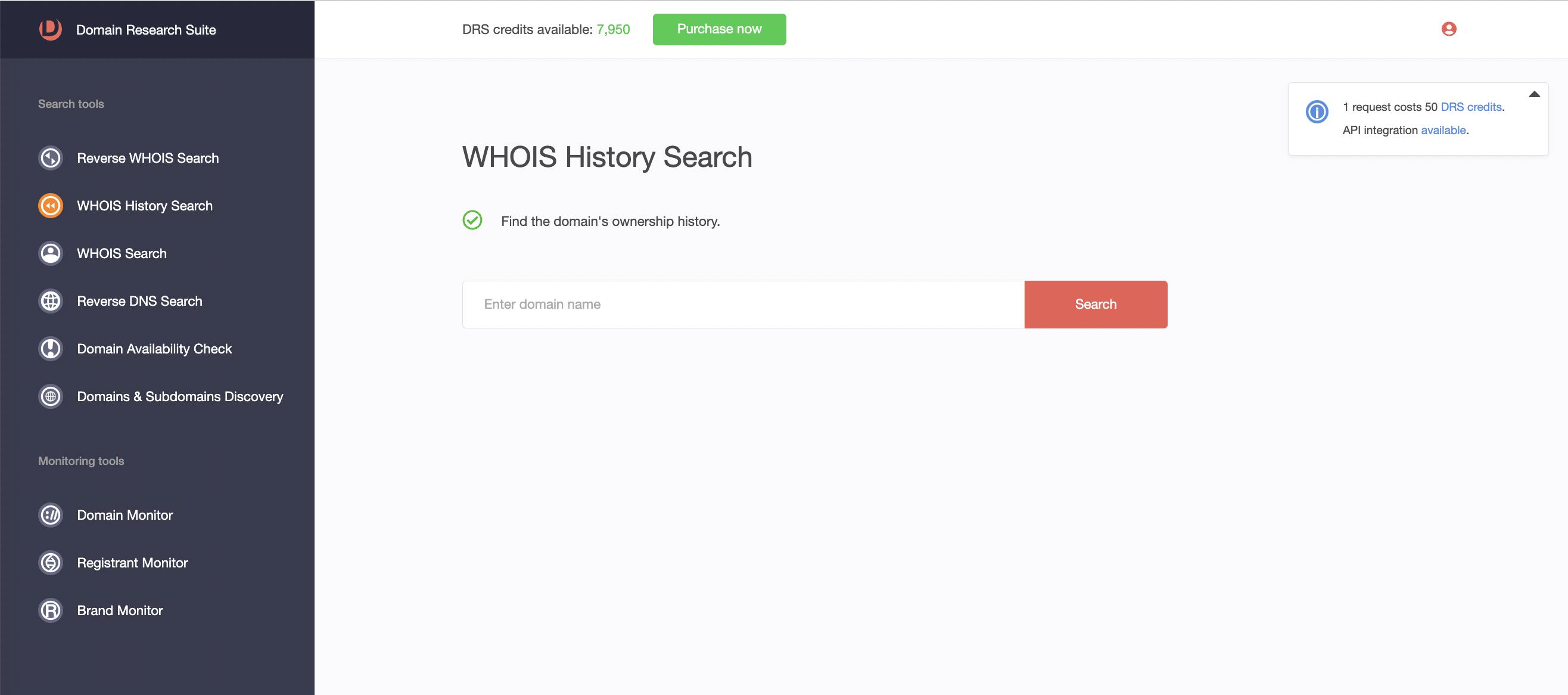This screenshot has width=1568, height=695.
Task: Click the user profile icon top right
Action: [1449, 29]
